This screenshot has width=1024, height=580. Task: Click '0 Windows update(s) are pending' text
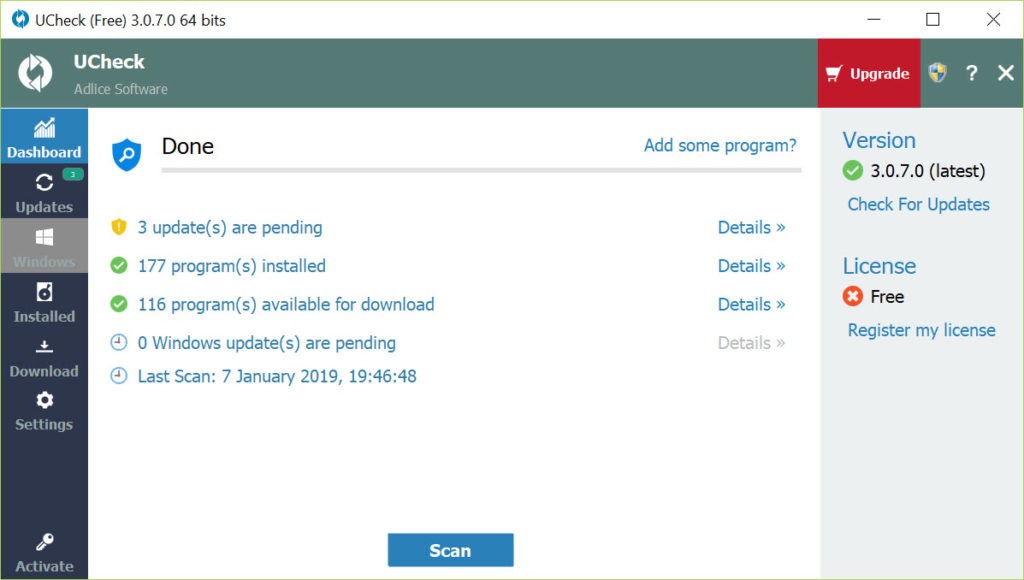266,343
